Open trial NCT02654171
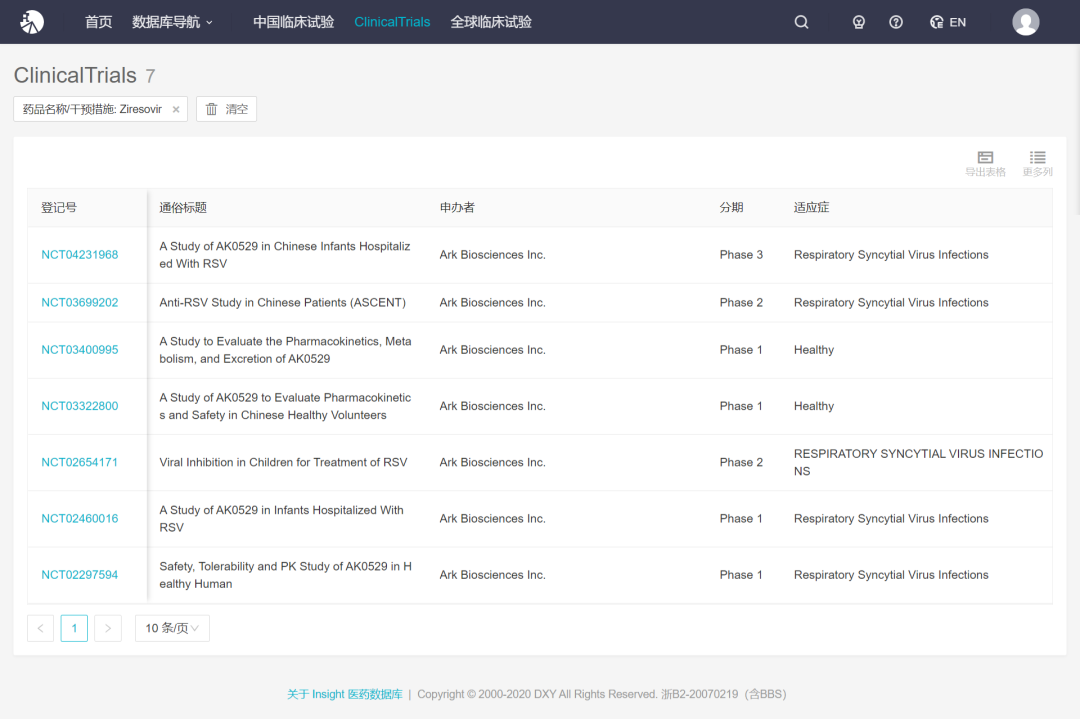Viewport: 1080px width, 719px height. point(80,462)
